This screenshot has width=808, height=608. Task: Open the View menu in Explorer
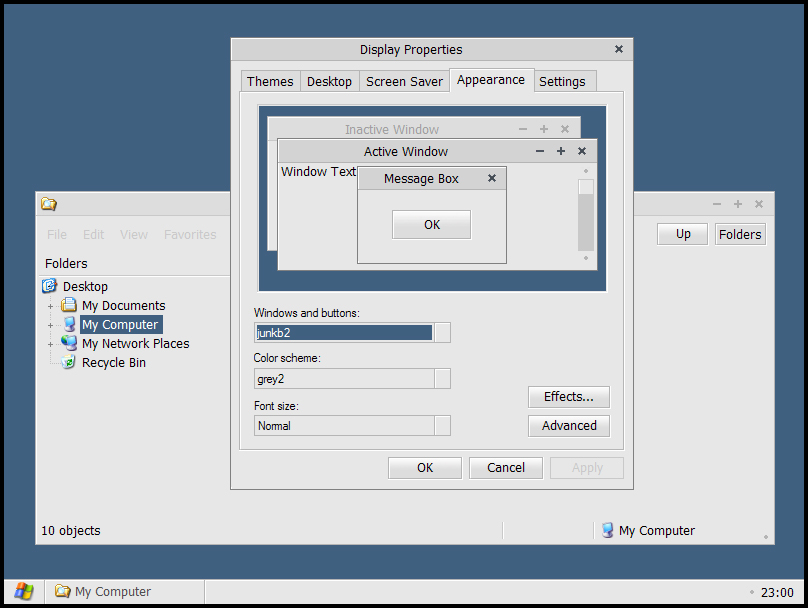[x=134, y=234]
